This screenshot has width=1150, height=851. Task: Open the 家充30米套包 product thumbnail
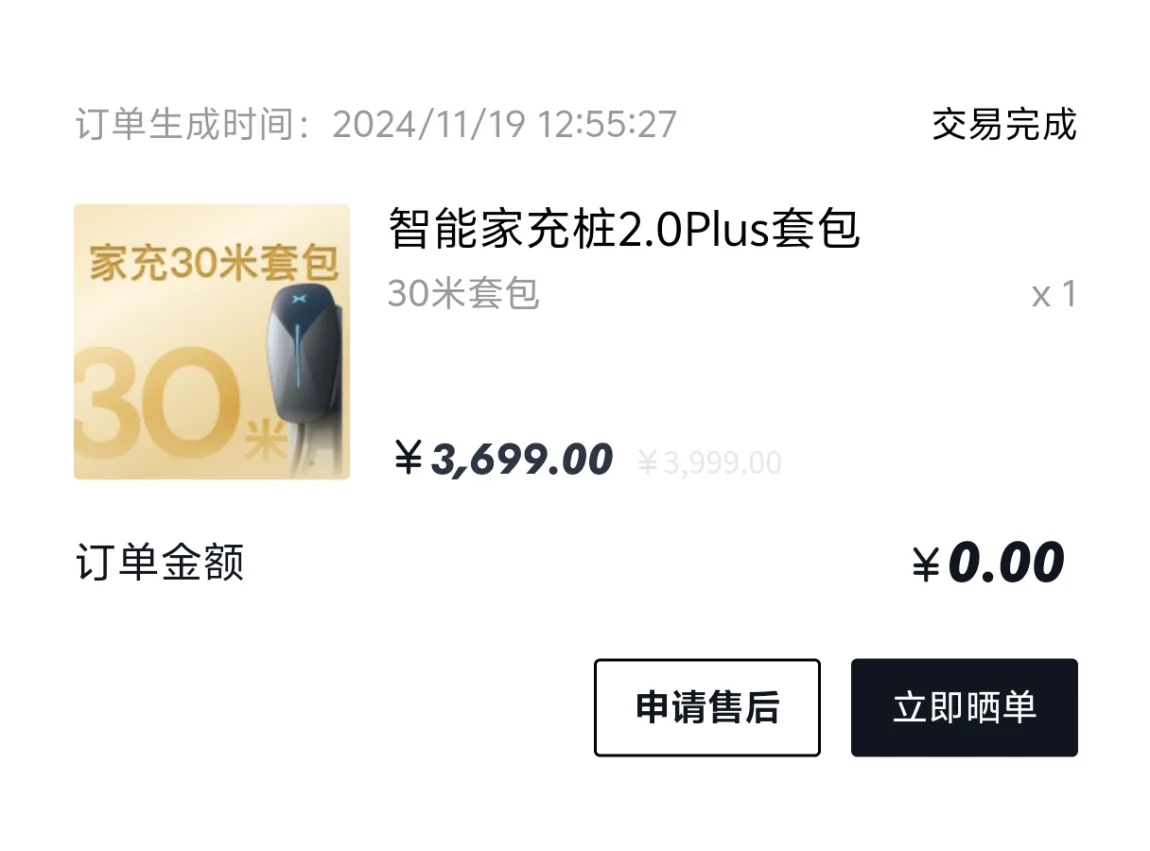point(212,342)
